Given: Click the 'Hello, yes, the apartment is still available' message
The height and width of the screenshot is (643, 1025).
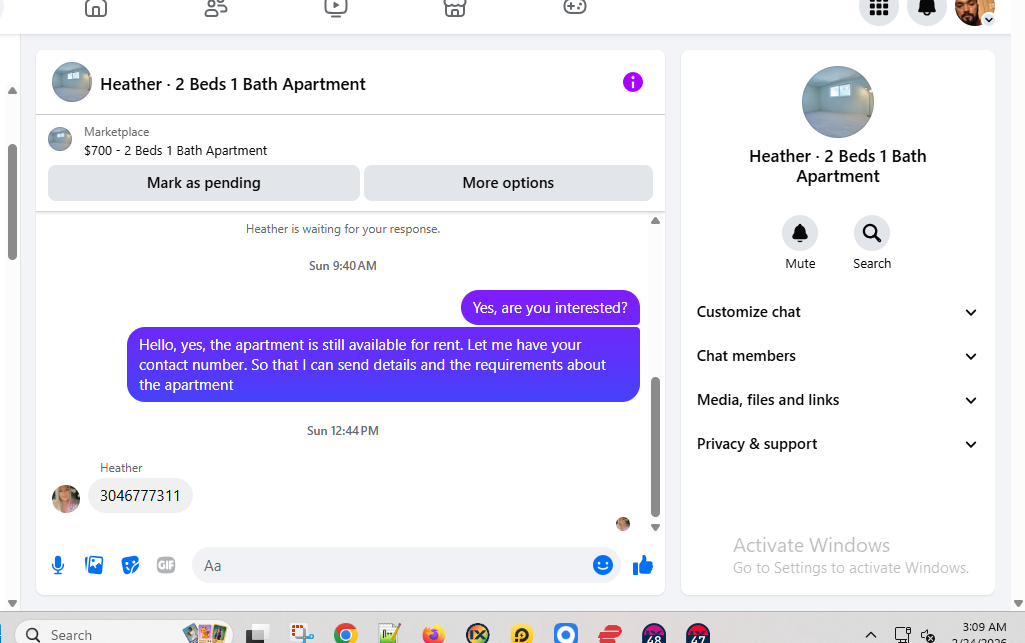Looking at the screenshot, I should 383,365.
